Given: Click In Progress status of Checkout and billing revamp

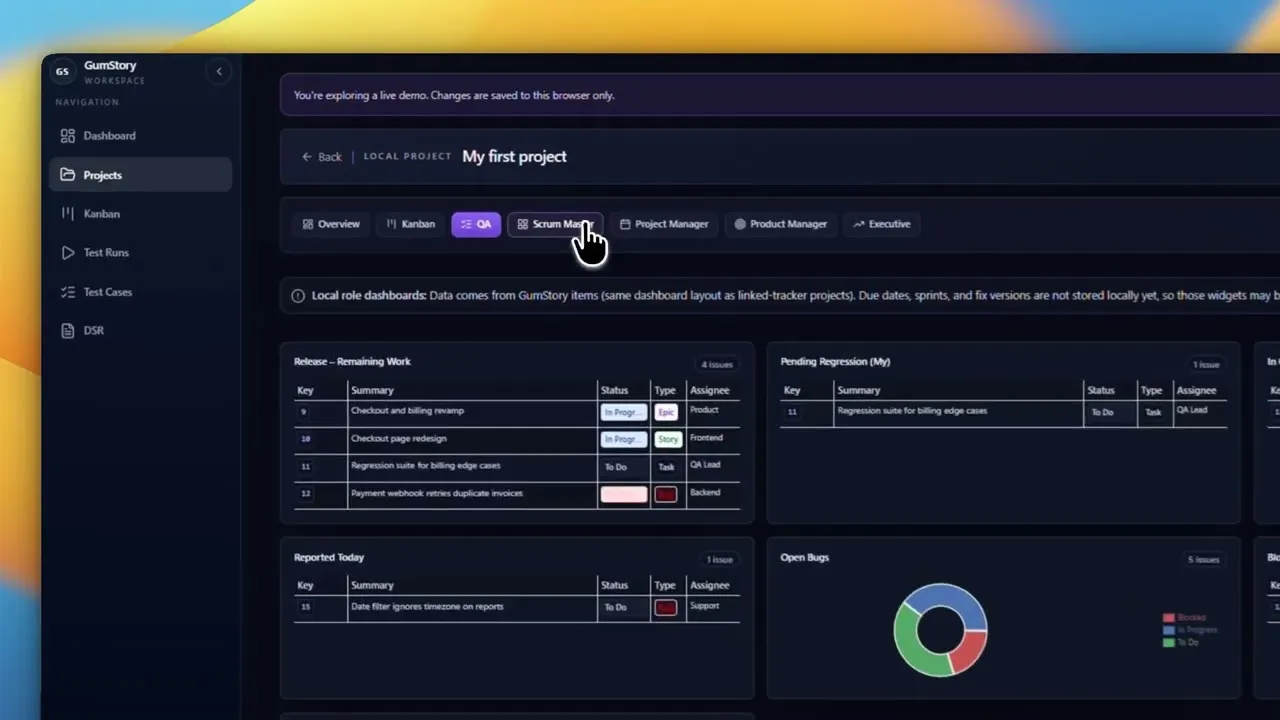Looking at the screenshot, I should (624, 412).
